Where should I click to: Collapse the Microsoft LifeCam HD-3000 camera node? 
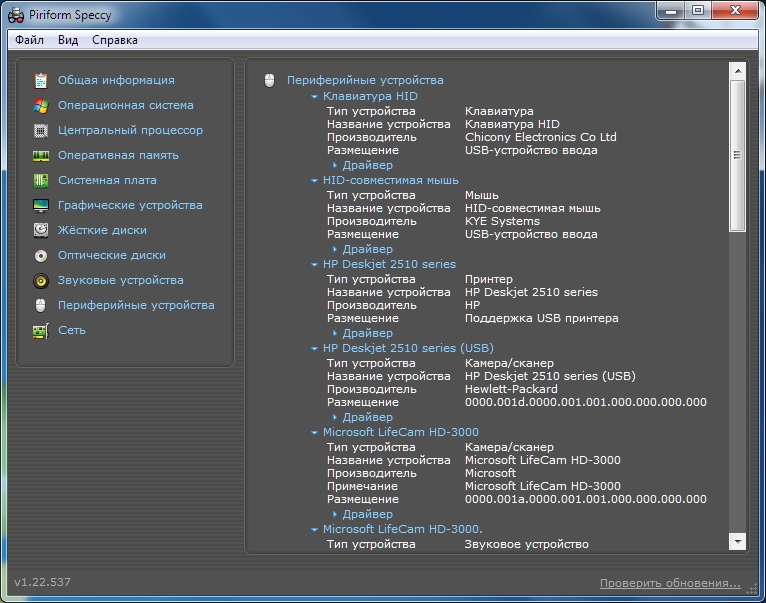(315, 433)
